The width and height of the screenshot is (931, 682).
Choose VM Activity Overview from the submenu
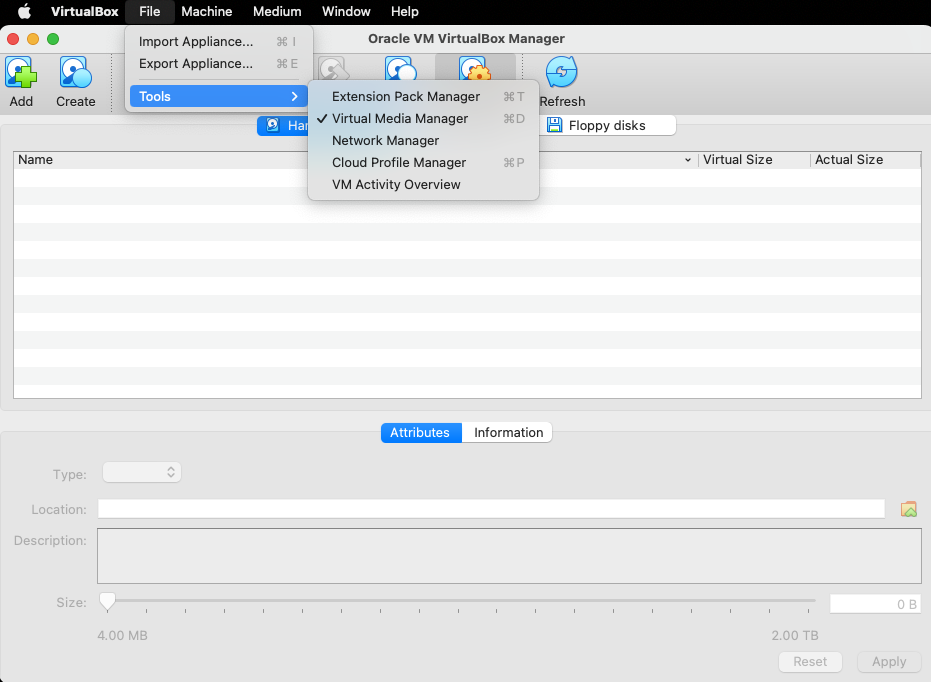396,184
